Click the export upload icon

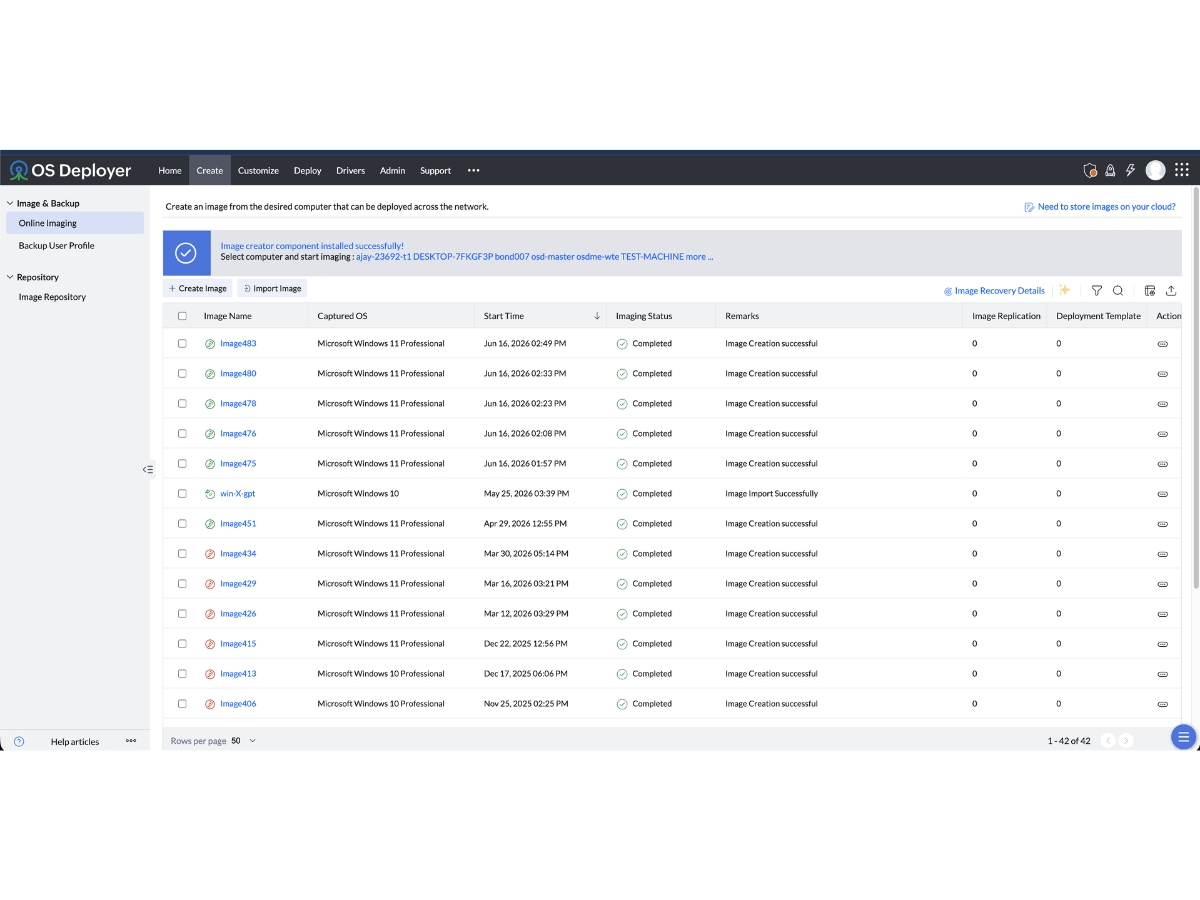(1171, 290)
